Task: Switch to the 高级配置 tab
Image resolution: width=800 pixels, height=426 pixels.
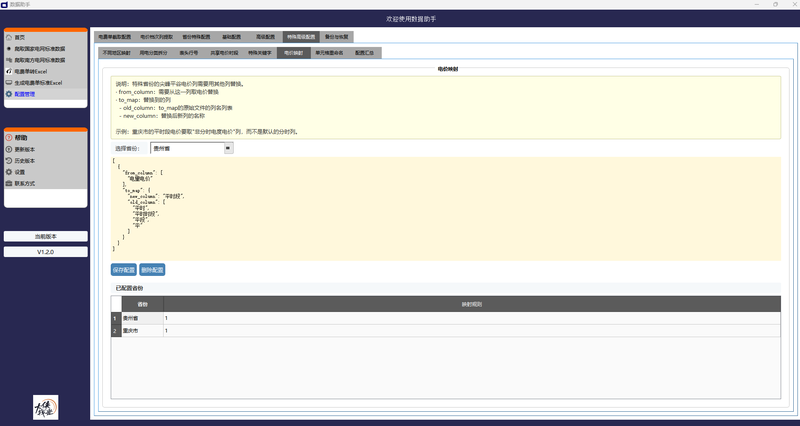Action: 265,37
